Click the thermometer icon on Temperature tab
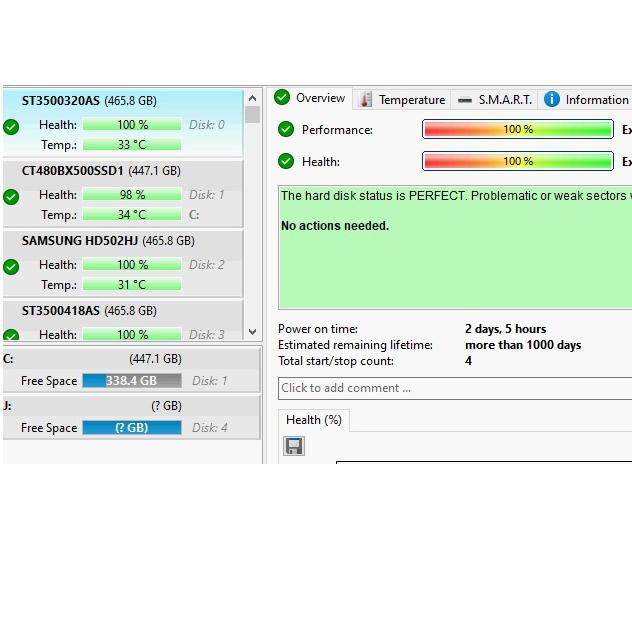 click(366, 99)
